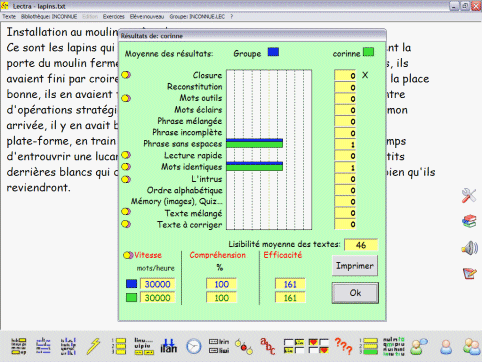
Task: Click the Mots éclairs label
Action: [x=198, y=110]
